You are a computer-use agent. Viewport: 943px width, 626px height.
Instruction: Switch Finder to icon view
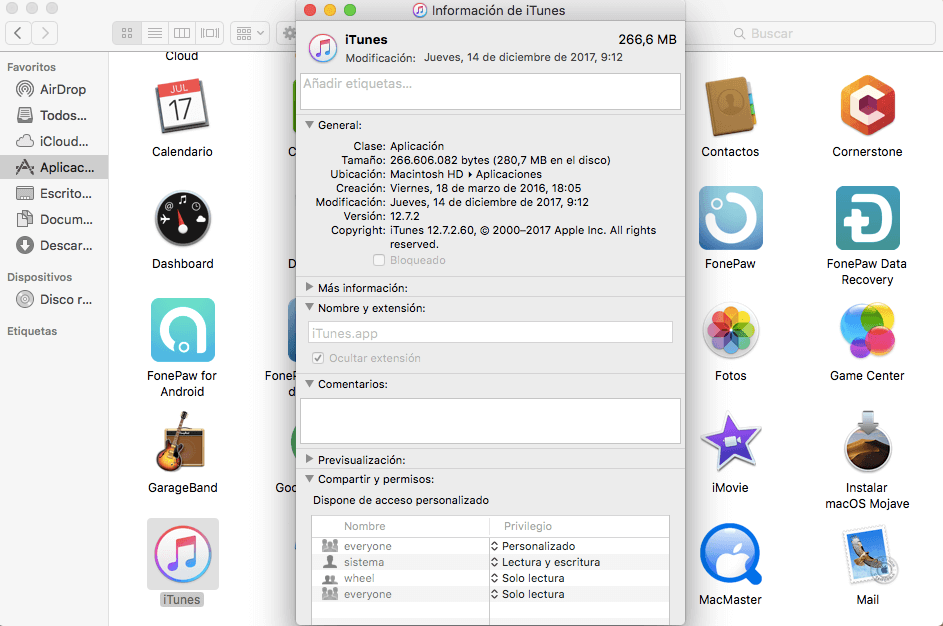(127, 33)
